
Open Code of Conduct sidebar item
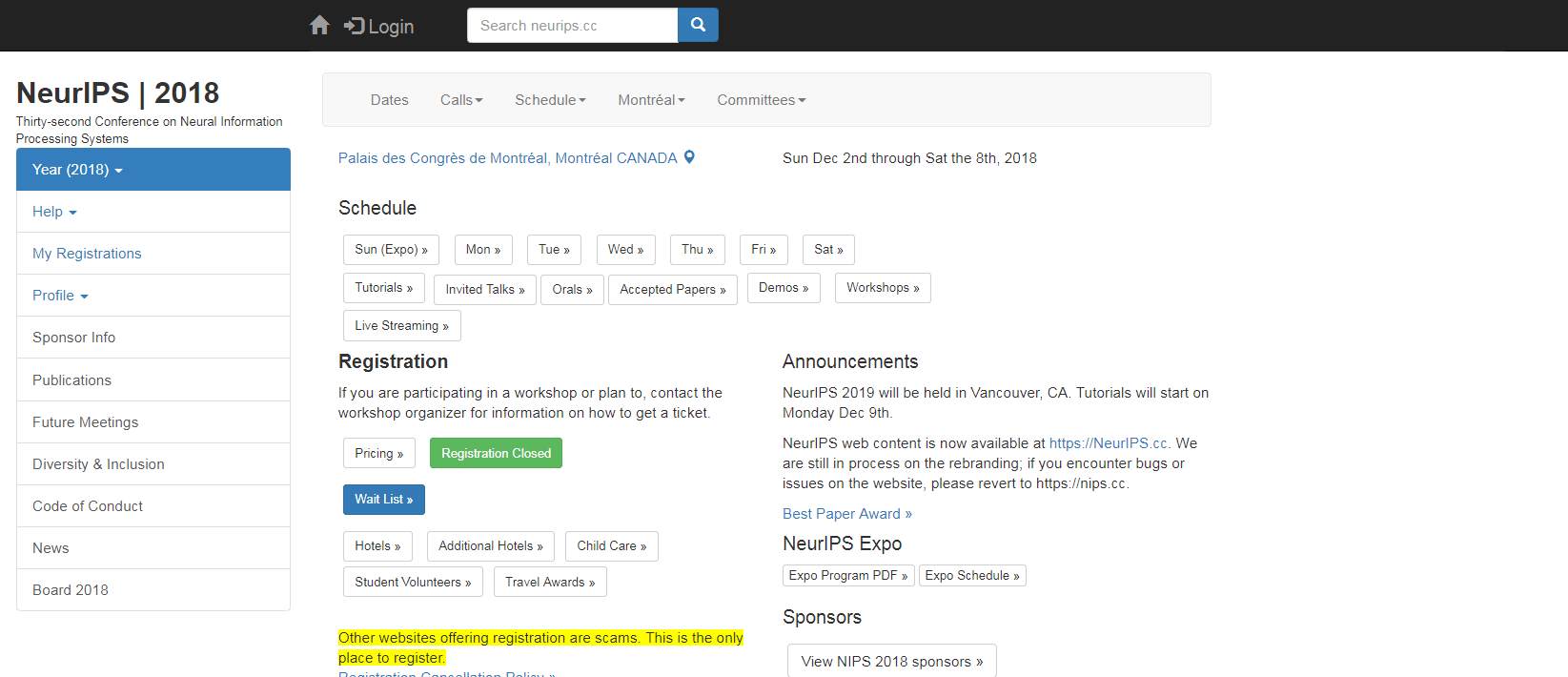coord(153,506)
